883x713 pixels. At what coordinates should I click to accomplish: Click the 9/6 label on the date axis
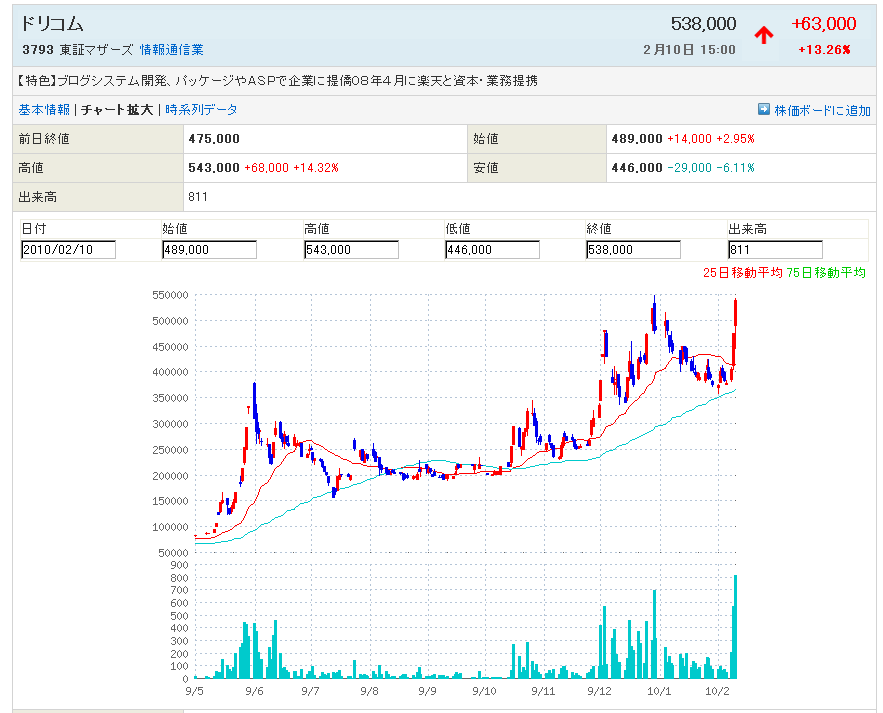pyautogui.click(x=254, y=691)
